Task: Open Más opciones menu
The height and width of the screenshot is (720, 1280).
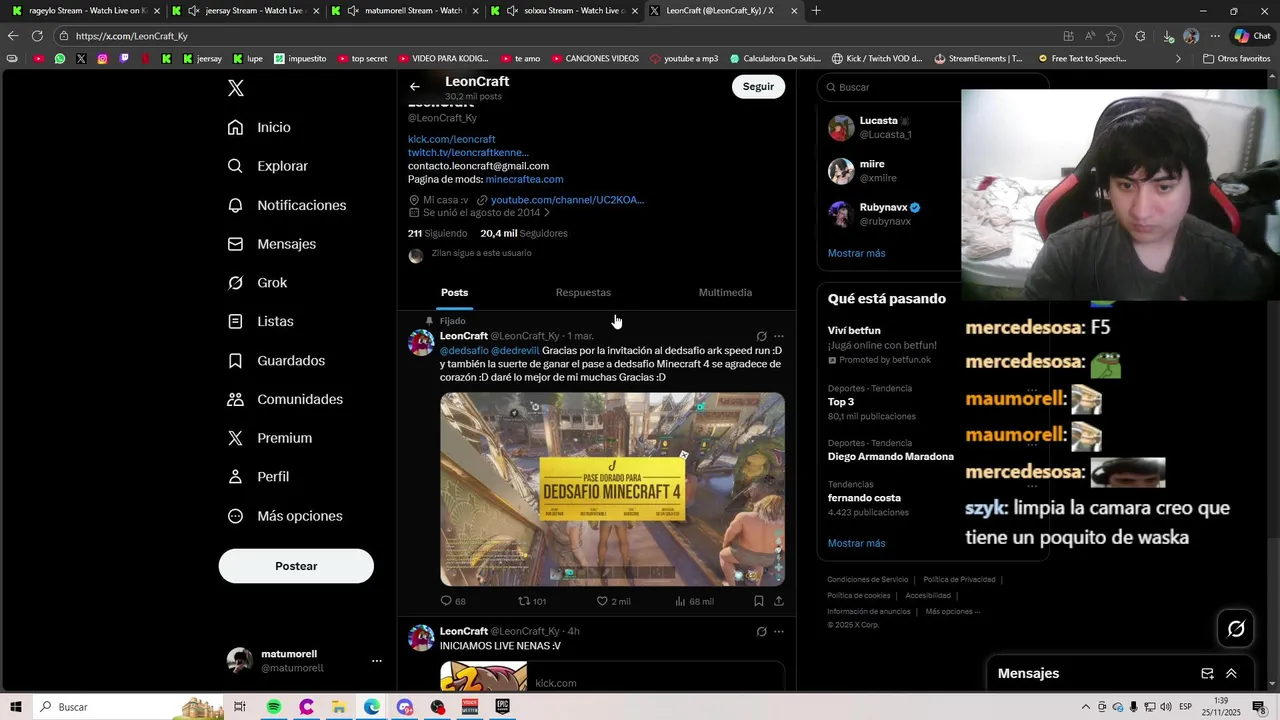Action: click(285, 516)
